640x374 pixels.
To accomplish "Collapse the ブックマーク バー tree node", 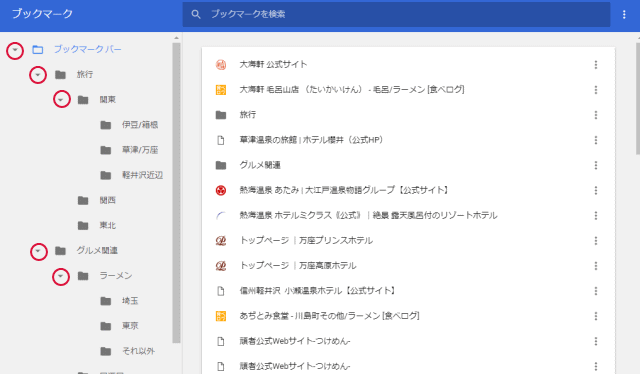I will click(15, 50).
